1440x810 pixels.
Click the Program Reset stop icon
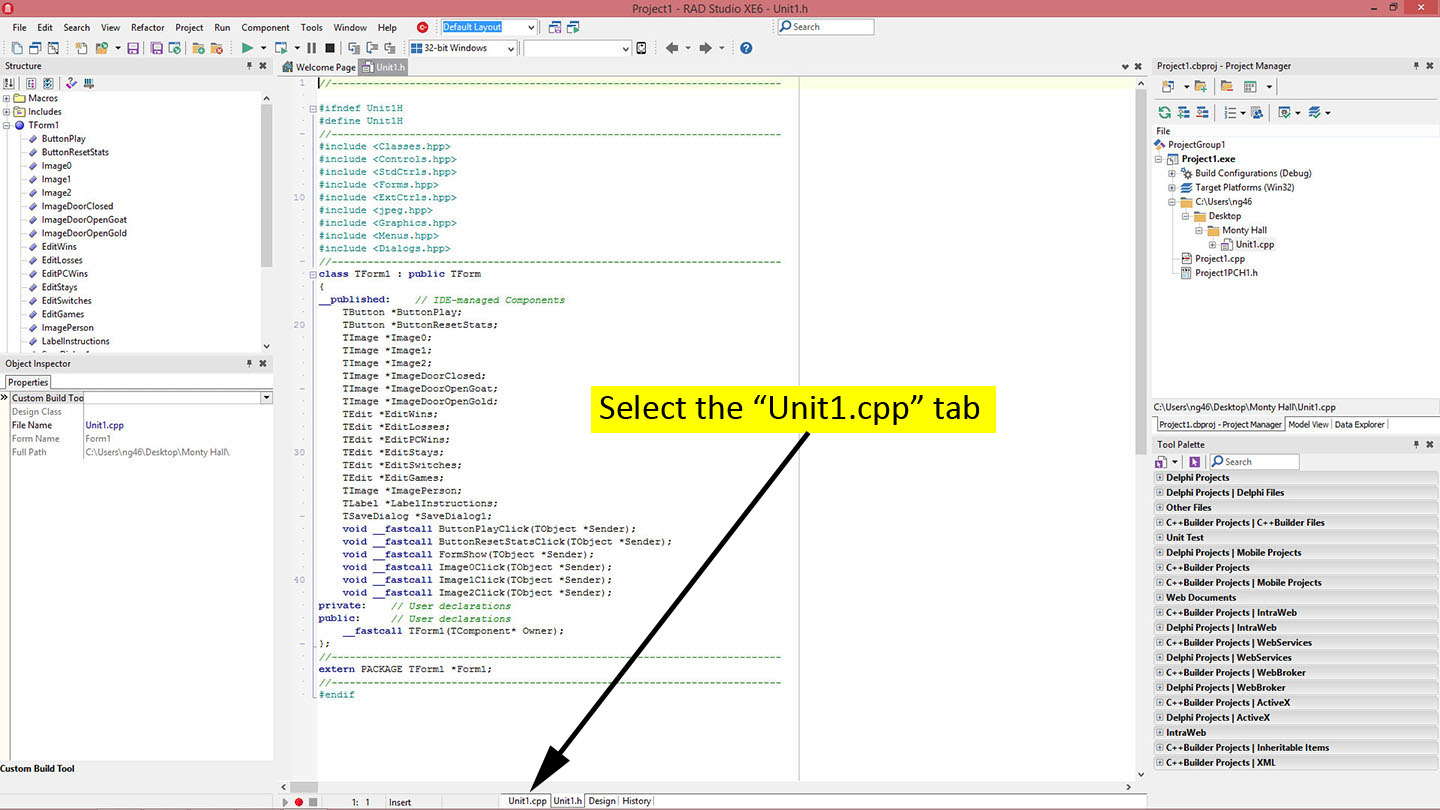click(330, 48)
